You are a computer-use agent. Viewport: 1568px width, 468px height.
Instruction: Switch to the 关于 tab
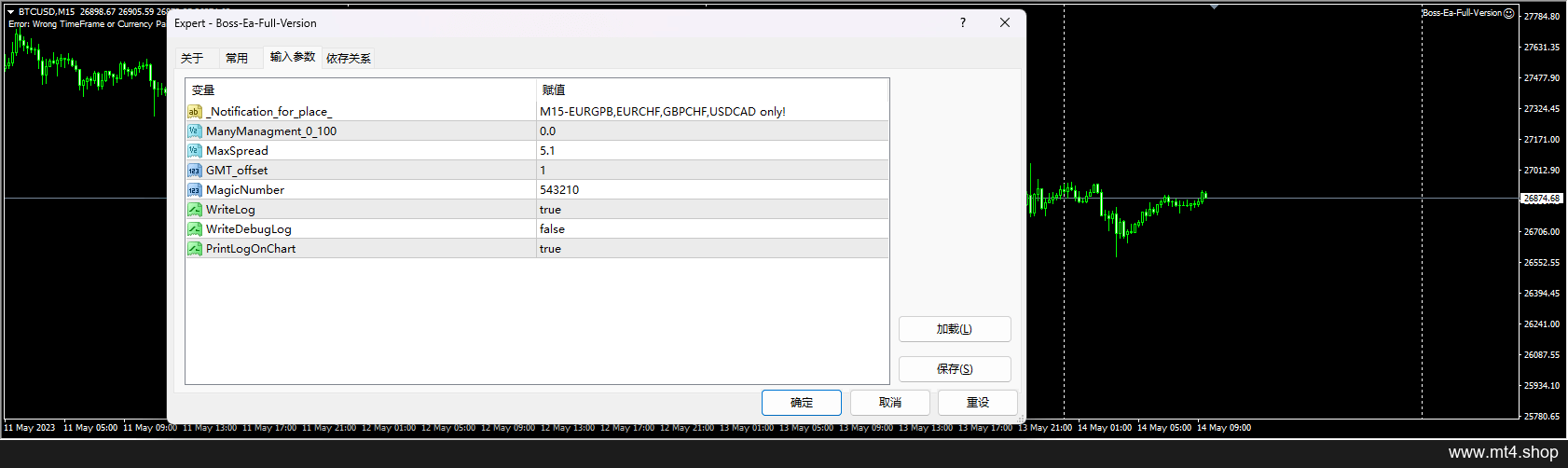(x=192, y=58)
